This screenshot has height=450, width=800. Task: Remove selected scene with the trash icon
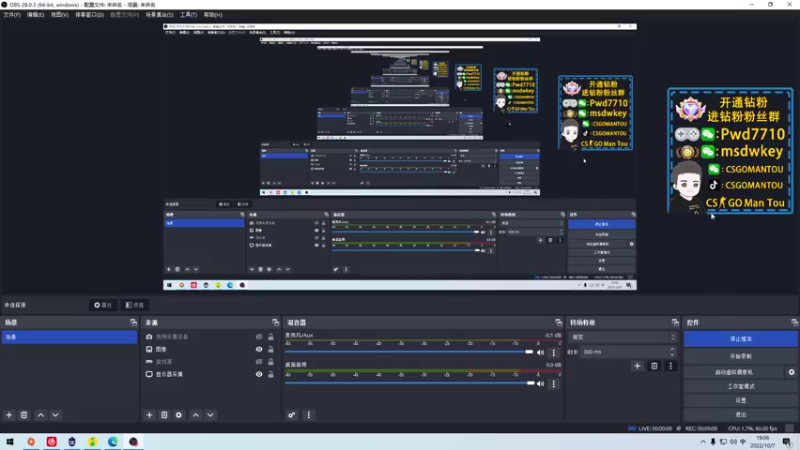pyautogui.click(x=24, y=415)
